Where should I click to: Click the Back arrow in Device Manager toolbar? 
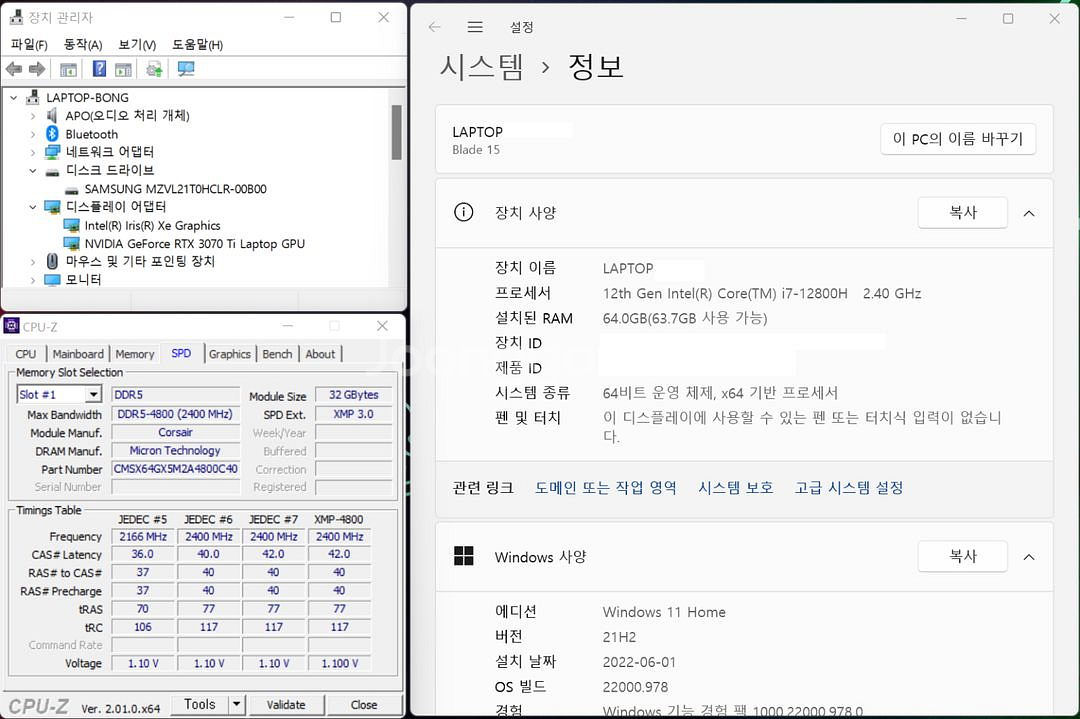[14, 69]
